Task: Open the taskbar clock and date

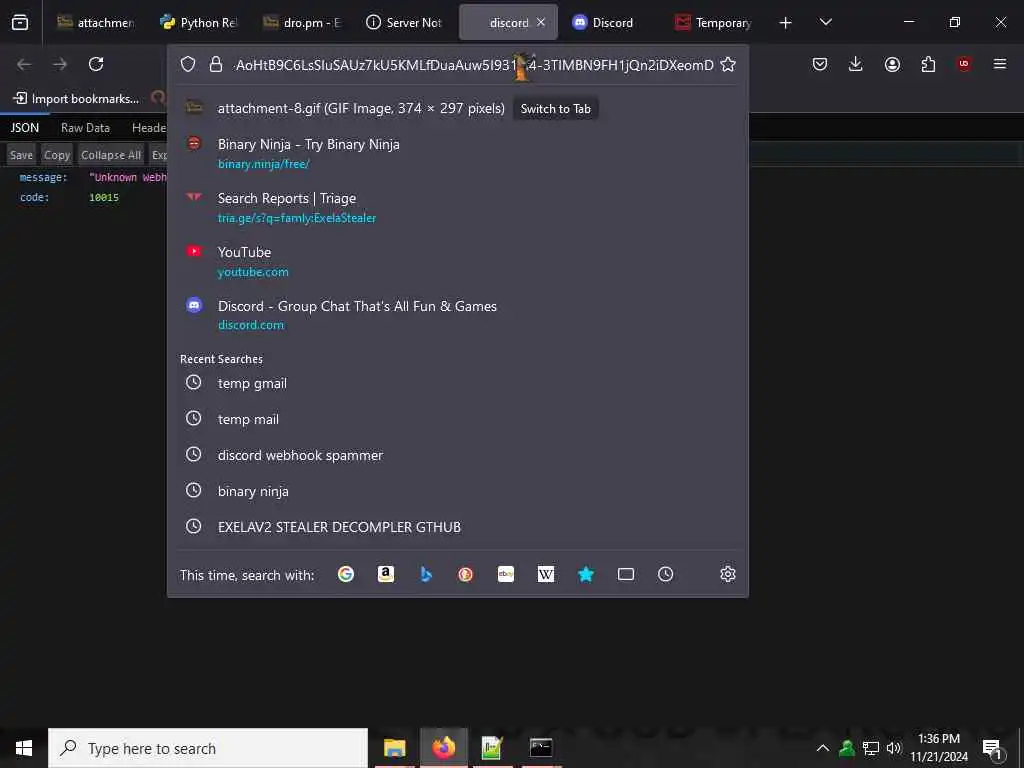Action: click(939, 748)
